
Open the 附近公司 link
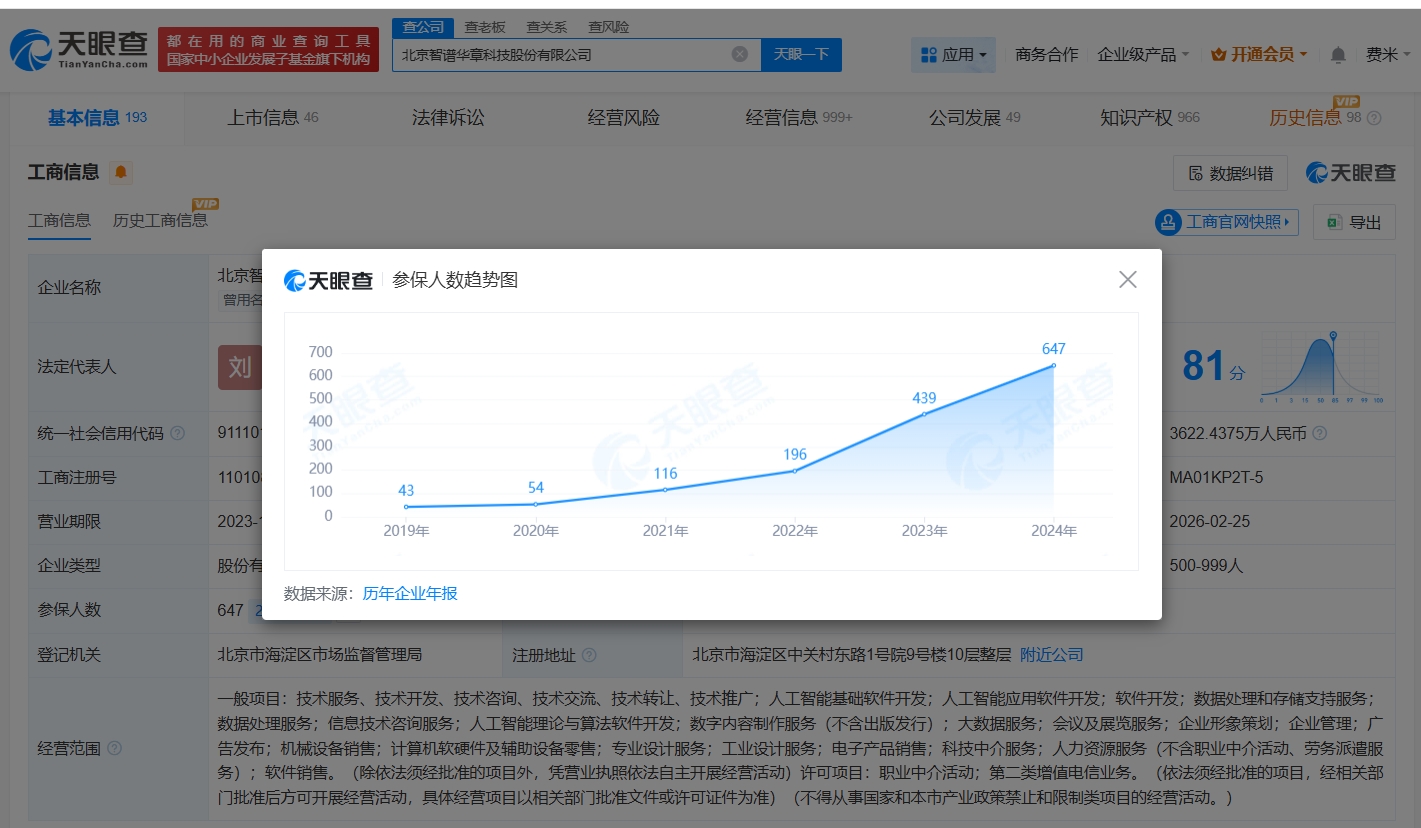point(1052,655)
